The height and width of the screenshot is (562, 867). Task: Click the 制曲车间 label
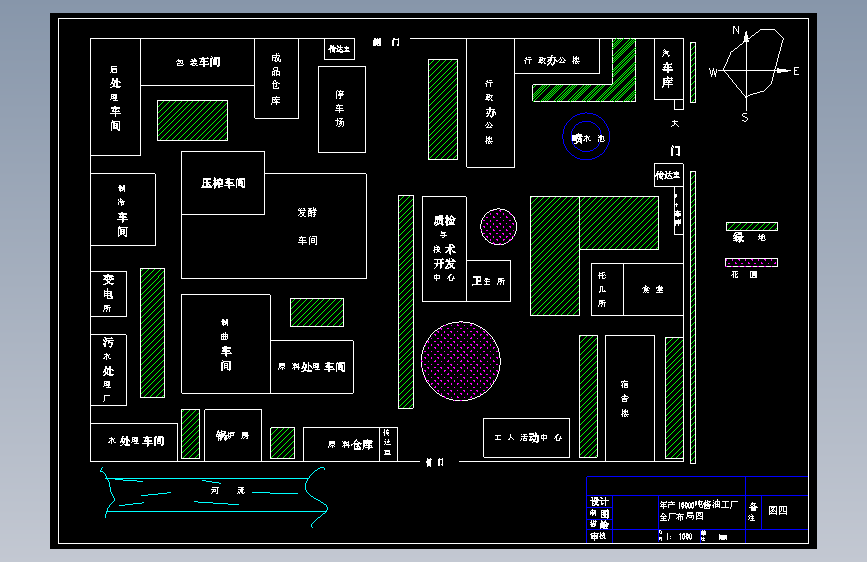click(x=225, y=344)
